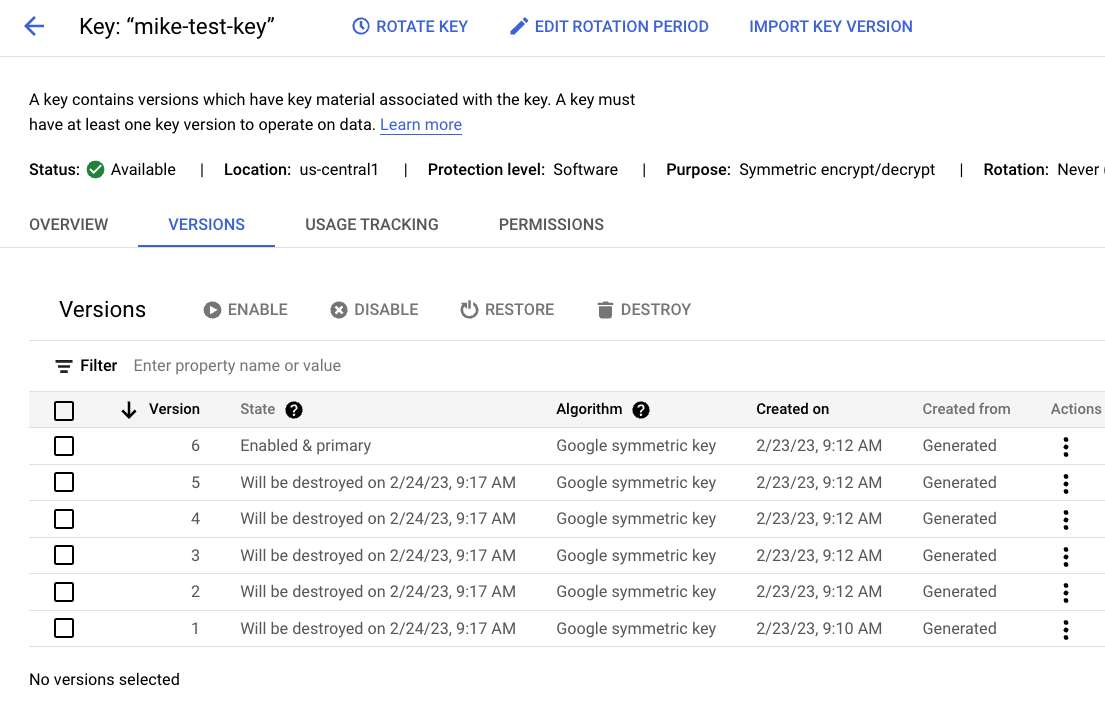
Task: Click the Disable versions icon
Action: (x=339, y=310)
